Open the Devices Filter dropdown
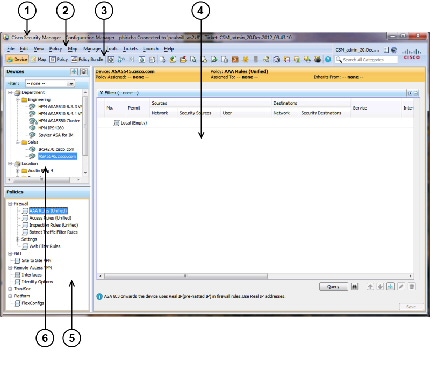This screenshot has width=433, height=369. coord(50,83)
